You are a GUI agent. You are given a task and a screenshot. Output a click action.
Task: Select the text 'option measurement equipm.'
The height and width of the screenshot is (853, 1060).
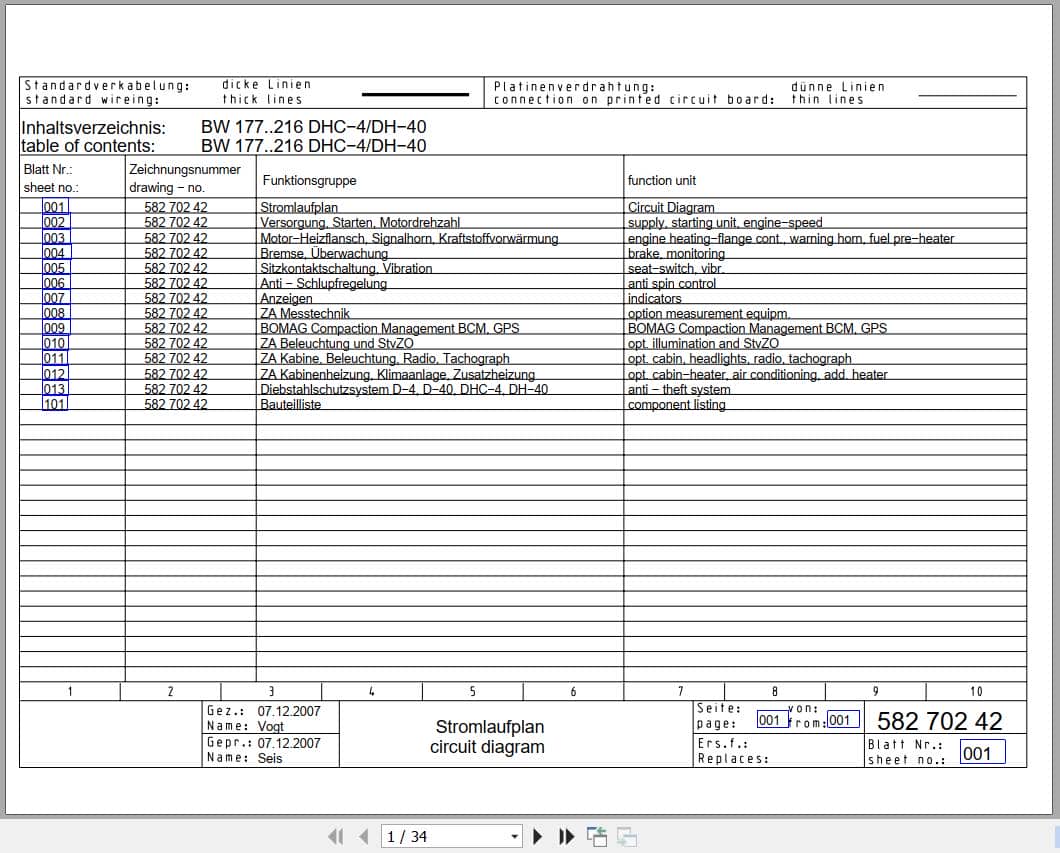point(708,313)
